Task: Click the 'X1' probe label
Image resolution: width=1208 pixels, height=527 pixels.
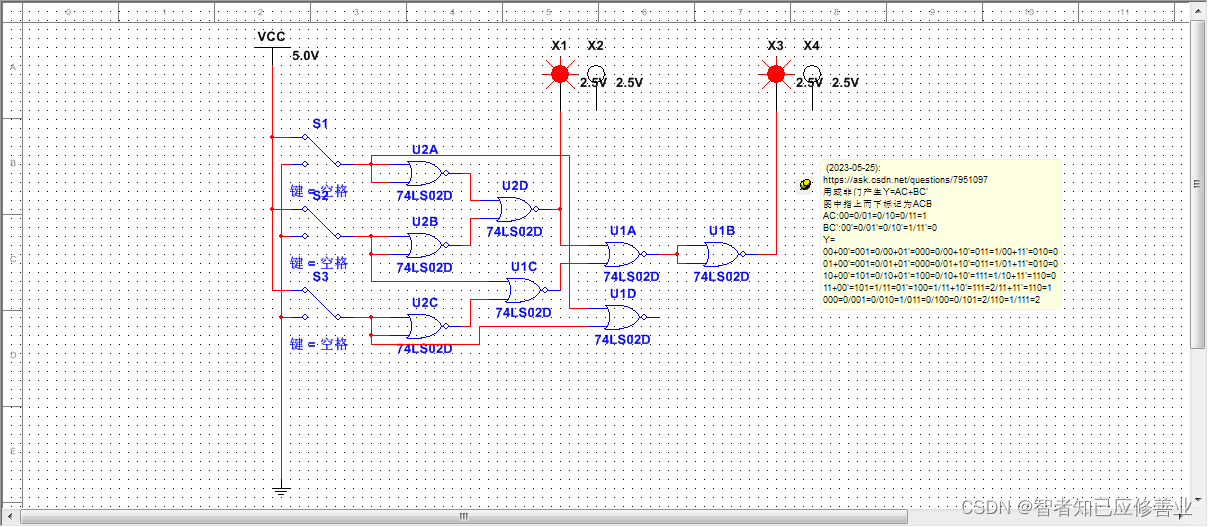Action: click(560, 46)
